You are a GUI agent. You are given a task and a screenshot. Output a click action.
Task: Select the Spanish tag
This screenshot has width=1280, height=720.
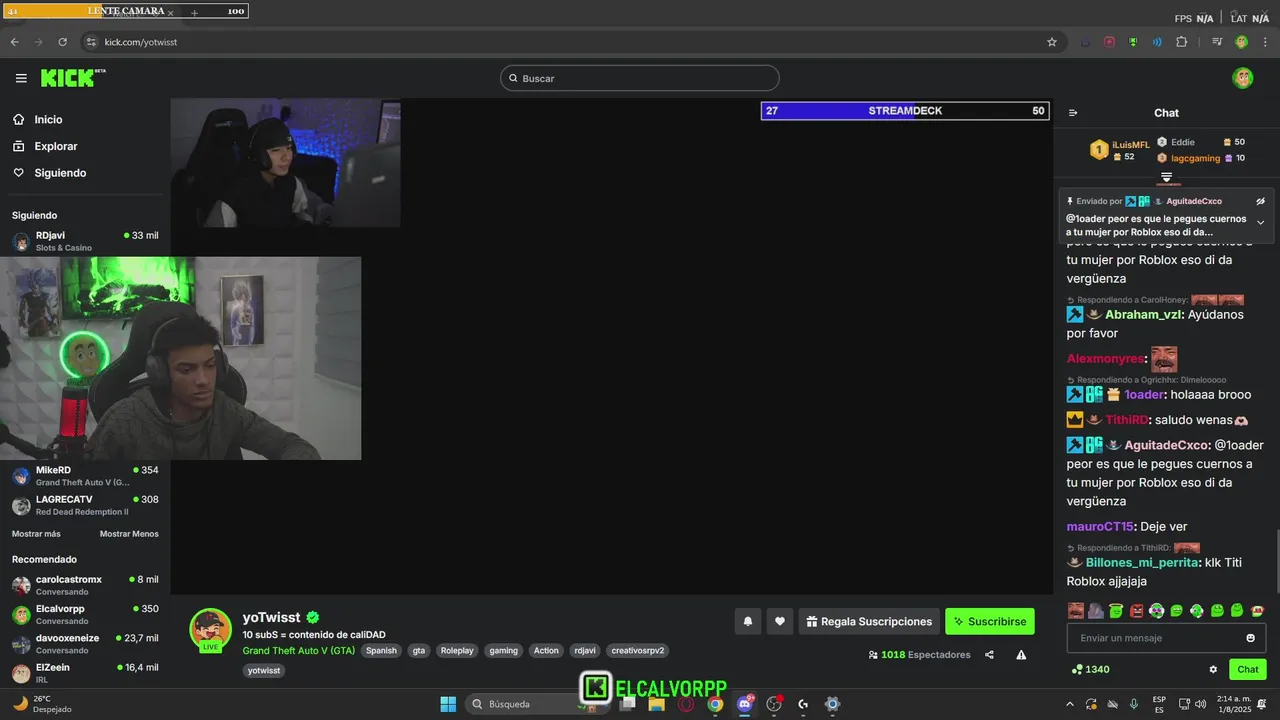pos(381,650)
